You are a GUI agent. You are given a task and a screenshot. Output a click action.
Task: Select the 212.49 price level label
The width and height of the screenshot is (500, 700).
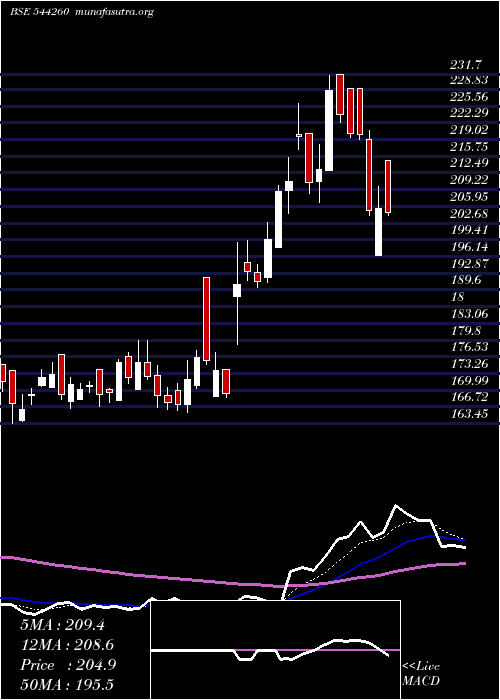(x=469, y=162)
